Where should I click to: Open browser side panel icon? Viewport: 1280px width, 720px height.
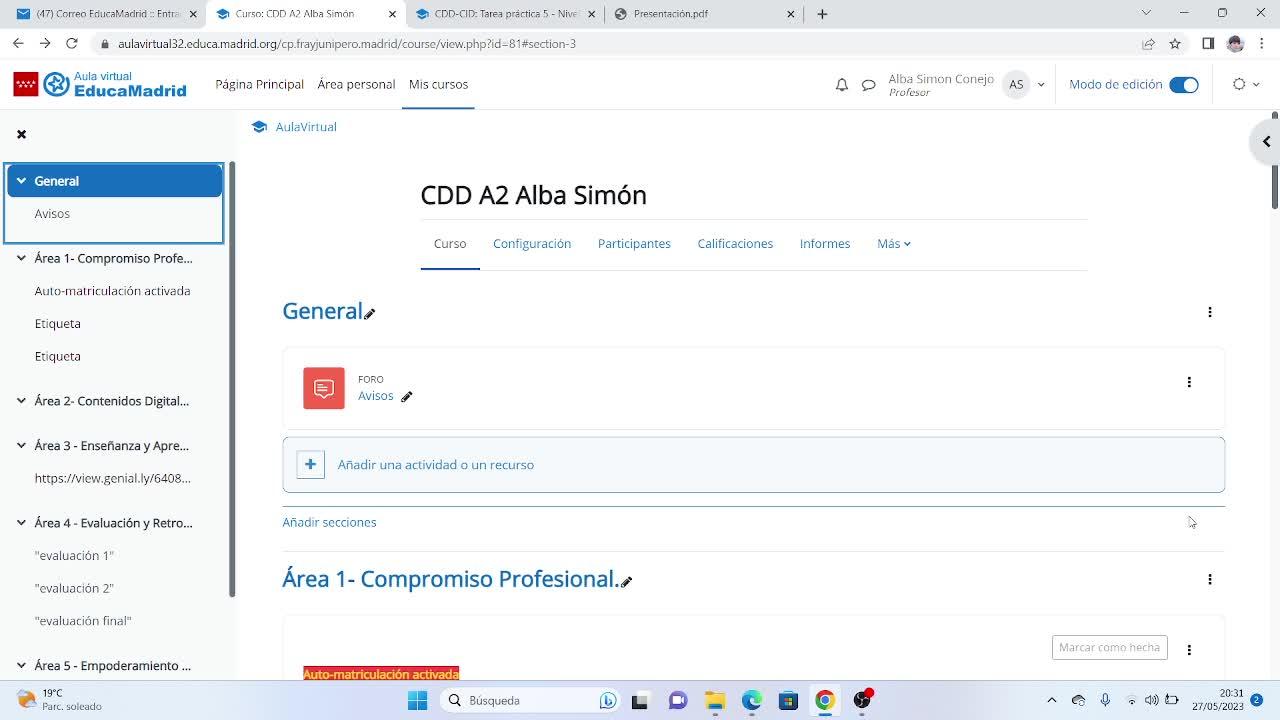(1208, 44)
